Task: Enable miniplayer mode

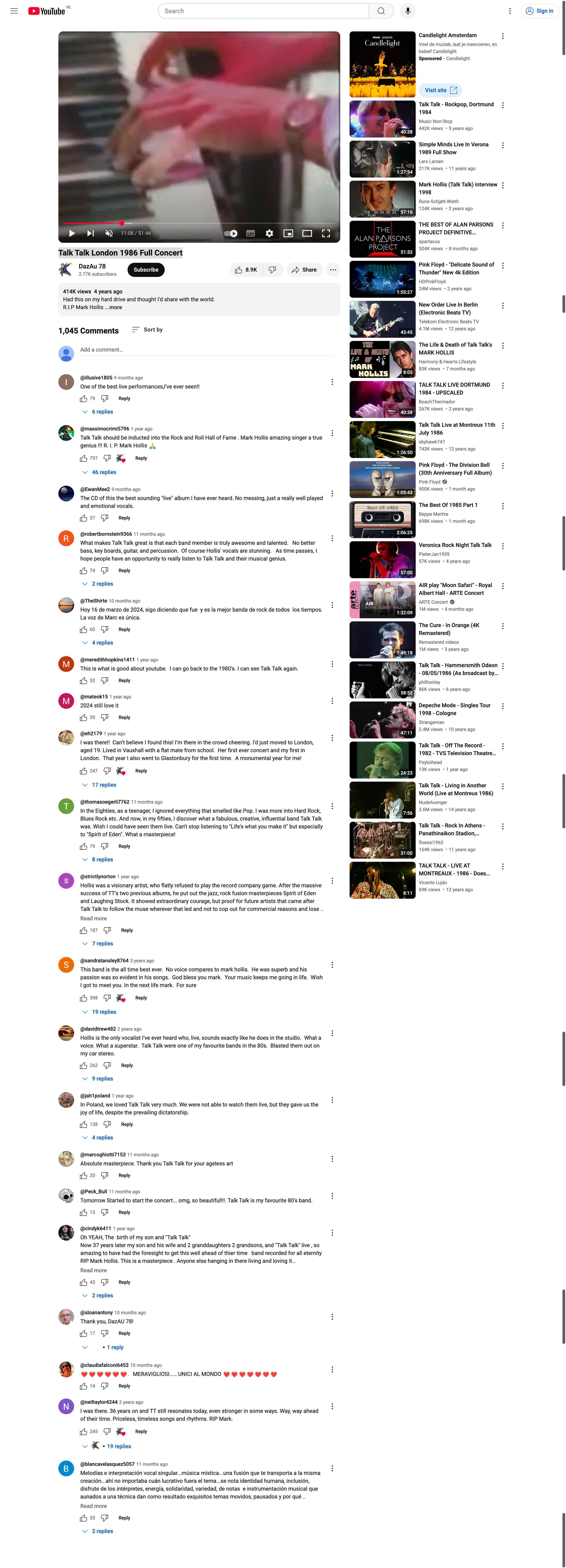Action: [x=288, y=233]
